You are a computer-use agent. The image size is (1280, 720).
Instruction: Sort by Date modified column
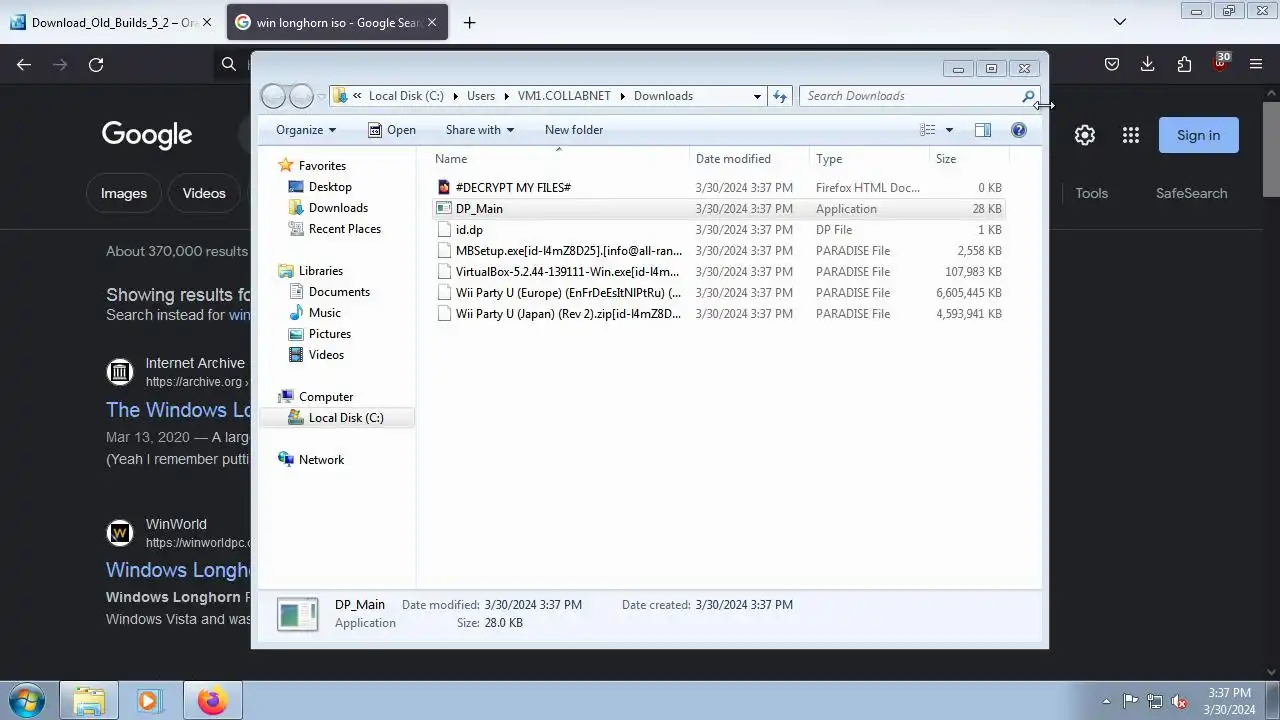coord(733,159)
